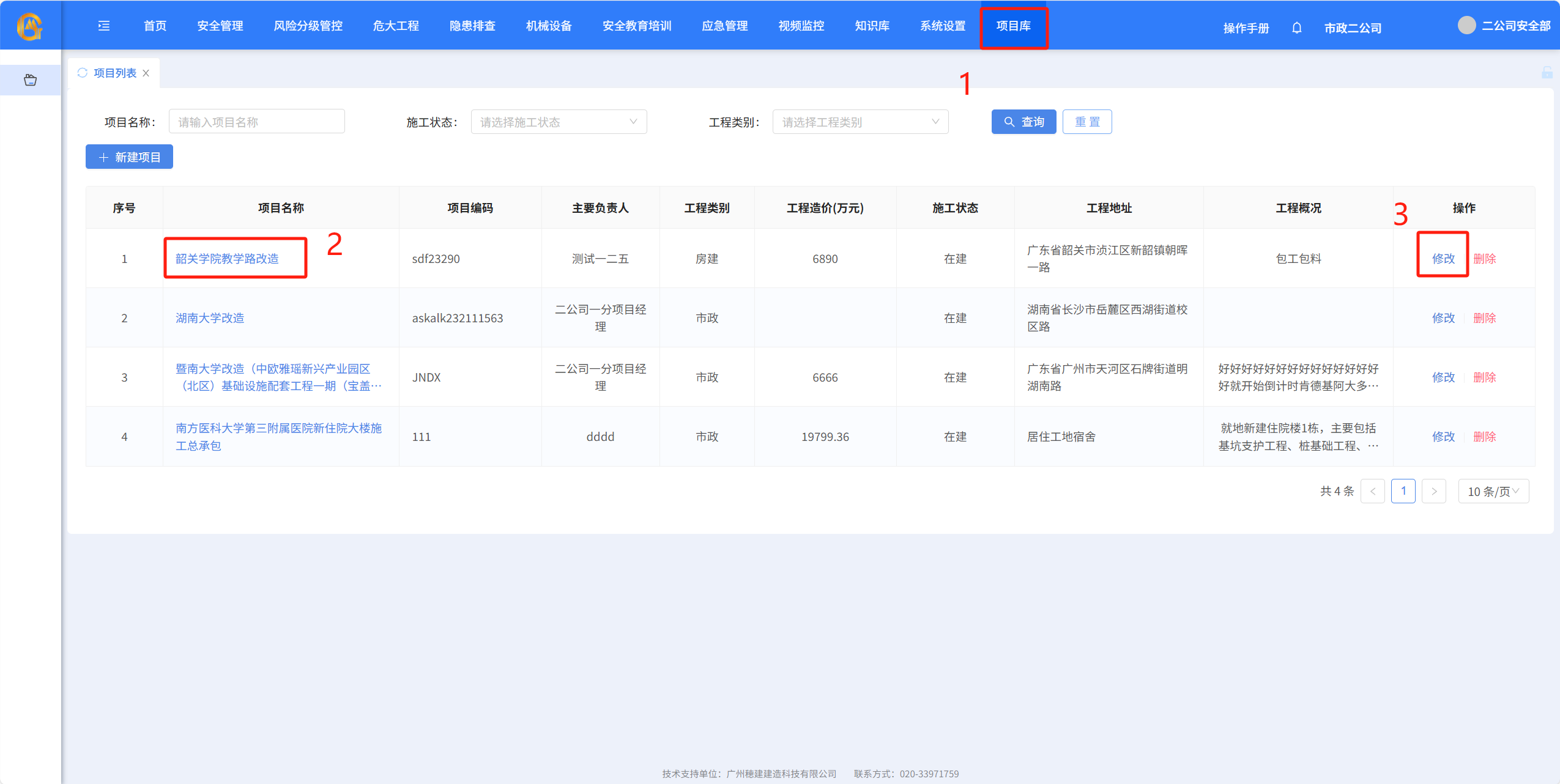Go to previous page arrow
This screenshot has height=784, width=1560.
[1372, 491]
